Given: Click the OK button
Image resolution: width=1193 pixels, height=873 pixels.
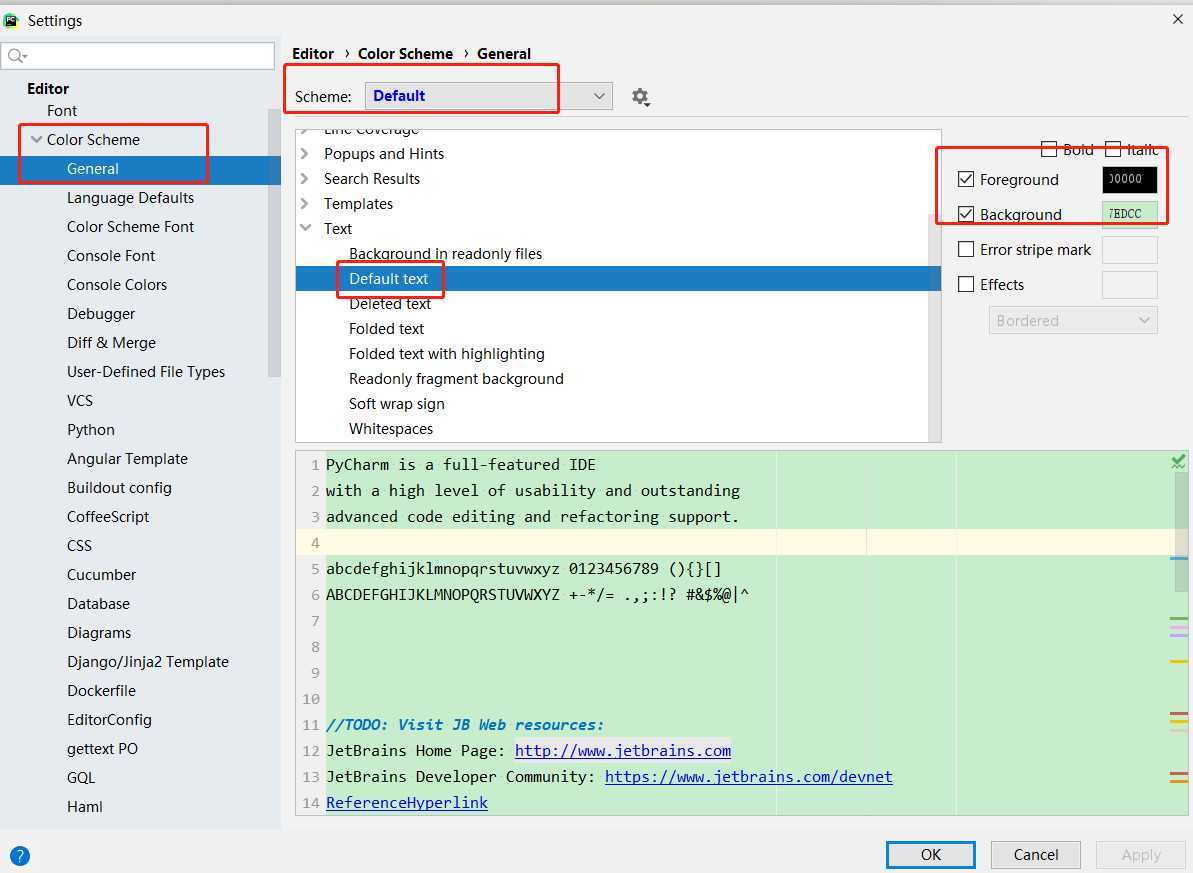Looking at the screenshot, I should coord(931,855).
